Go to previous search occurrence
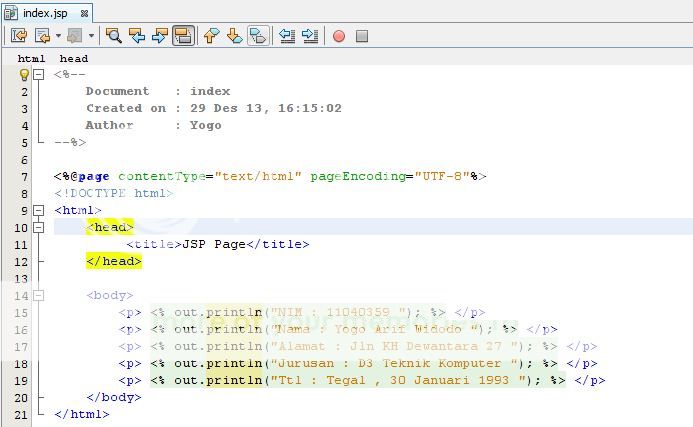The image size is (693, 427). (x=137, y=36)
